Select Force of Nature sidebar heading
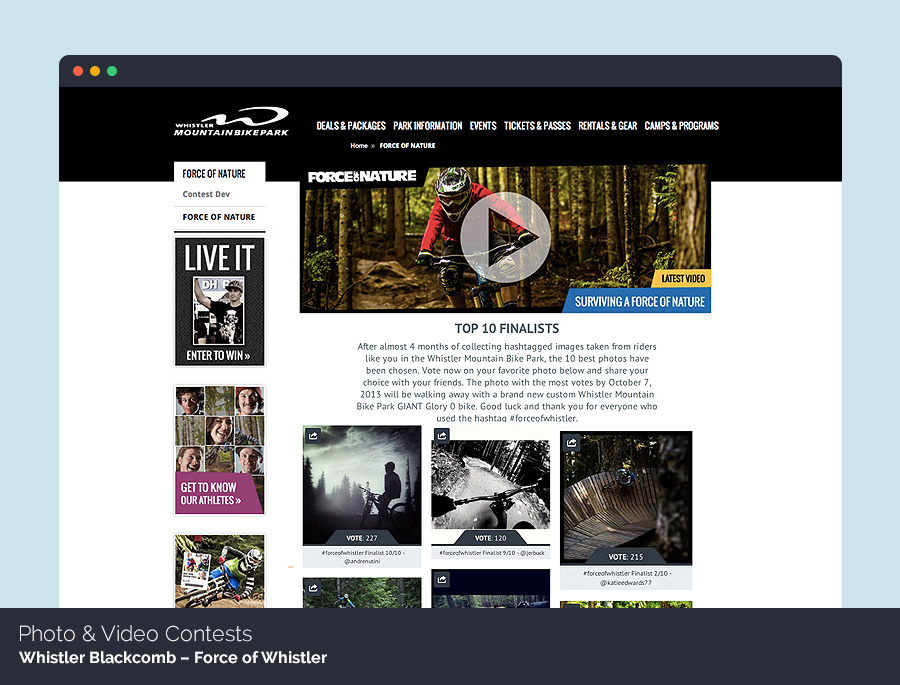The width and height of the screenshot is (900, 685). (x=214, y=173)
